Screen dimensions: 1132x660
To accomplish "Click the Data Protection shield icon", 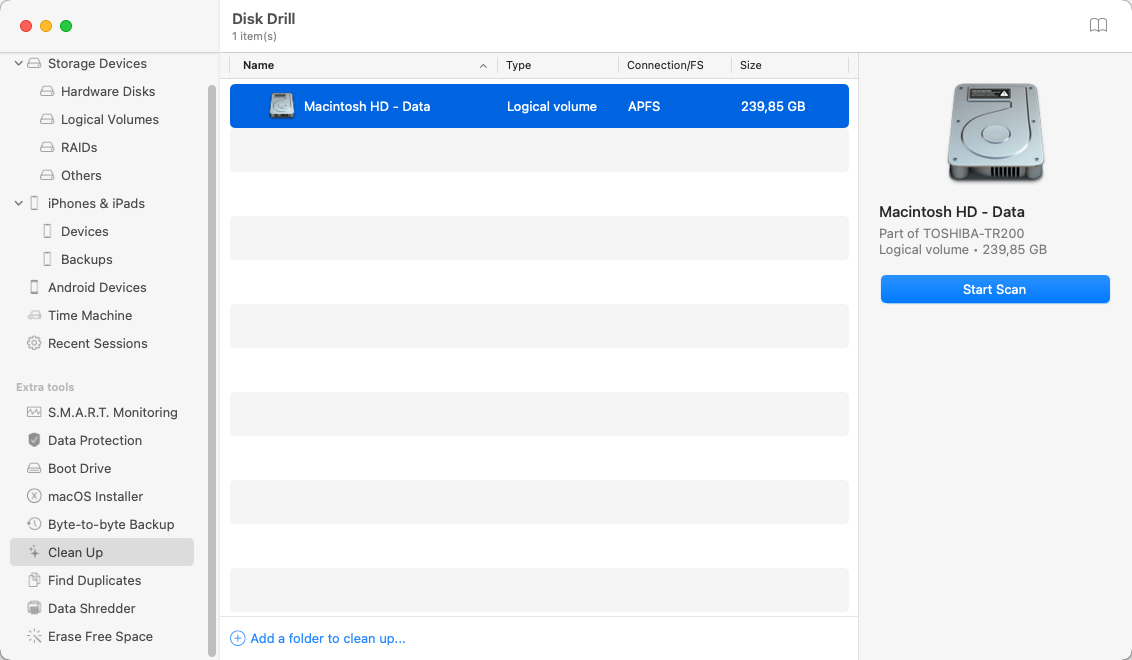I will 34,440.
